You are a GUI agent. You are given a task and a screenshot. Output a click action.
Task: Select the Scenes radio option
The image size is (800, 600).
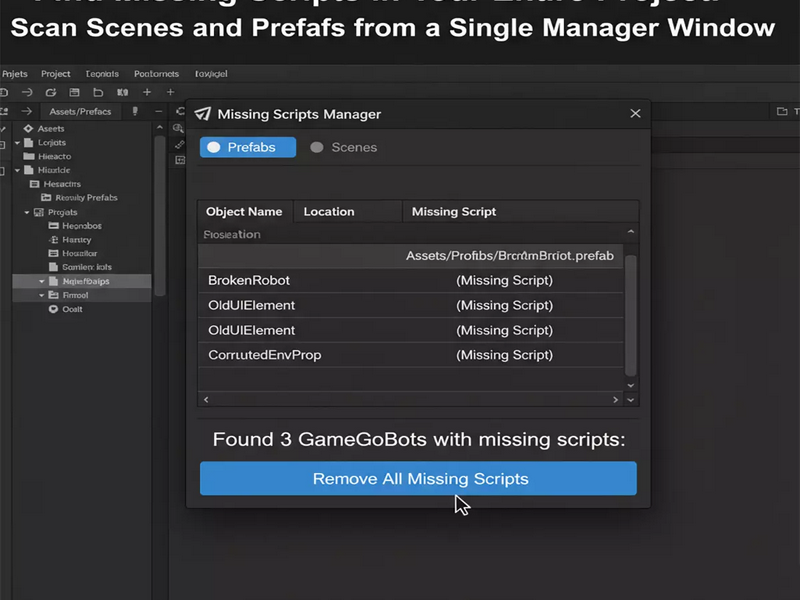click(344, 147)
